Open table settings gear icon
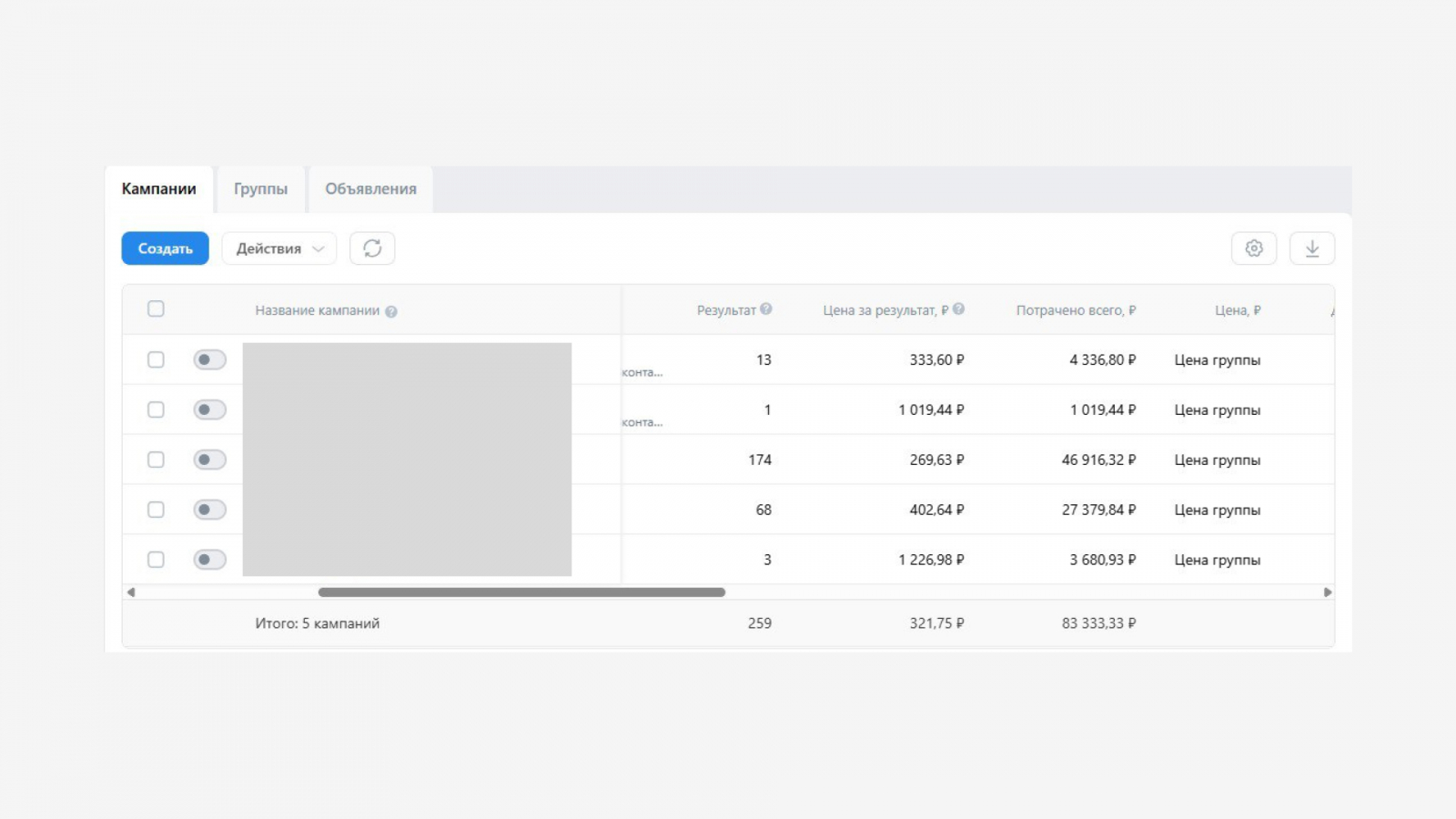Image resolution: width=1456 pixels, height=819 pixels. coord(1253,248)
